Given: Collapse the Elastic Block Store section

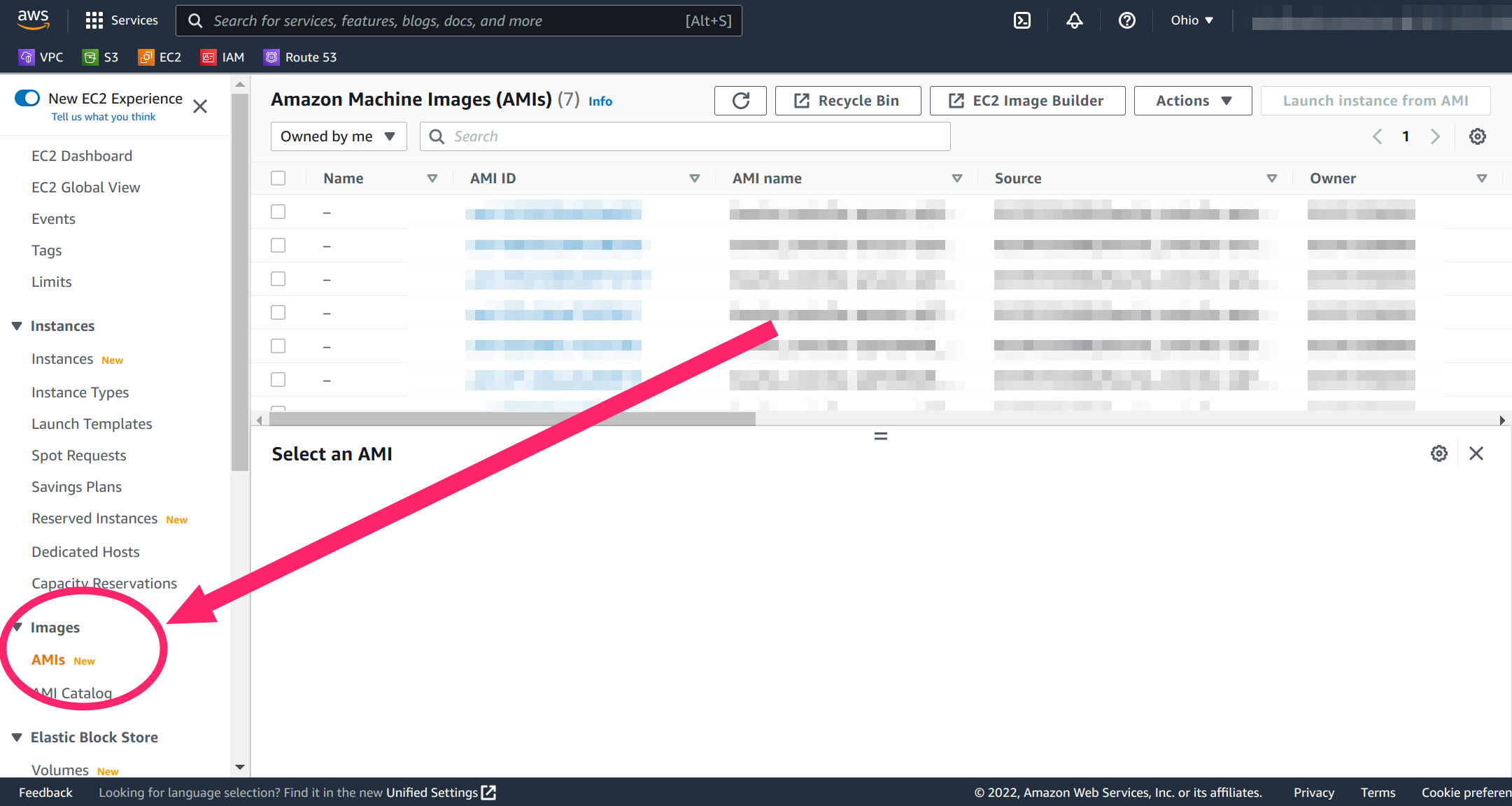Looking at the screenshot, I should (17, 737).
